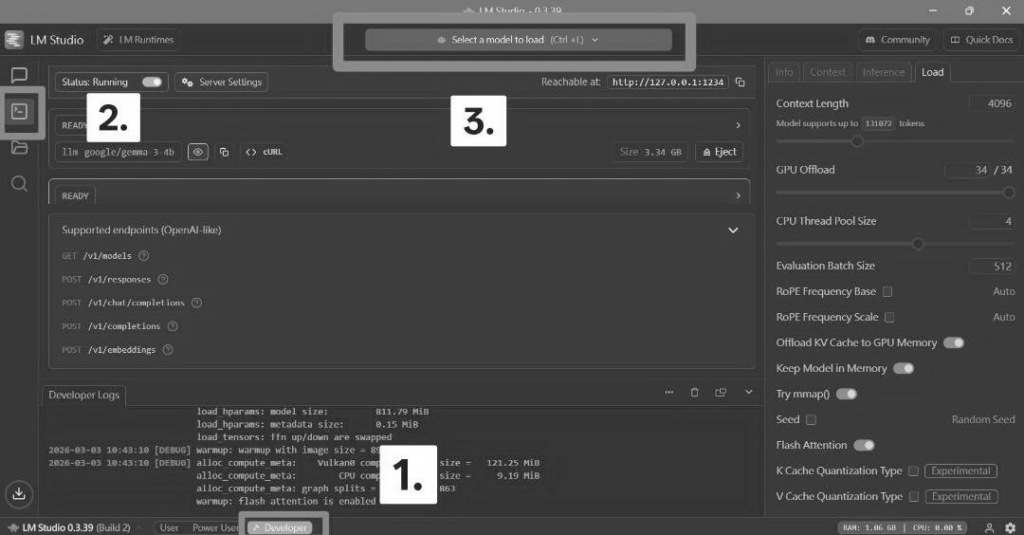Image resolution: width=1024 pixels, height=535 pixels.
Task: Clear the Developer Logs with trash icon
Action: coord(694,393)
